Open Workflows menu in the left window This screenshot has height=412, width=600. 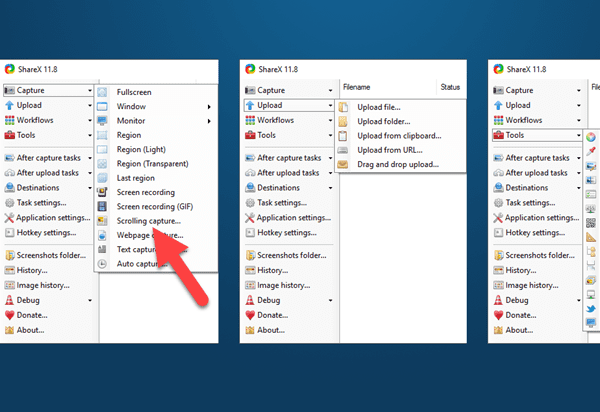click(x=48, y=120)
